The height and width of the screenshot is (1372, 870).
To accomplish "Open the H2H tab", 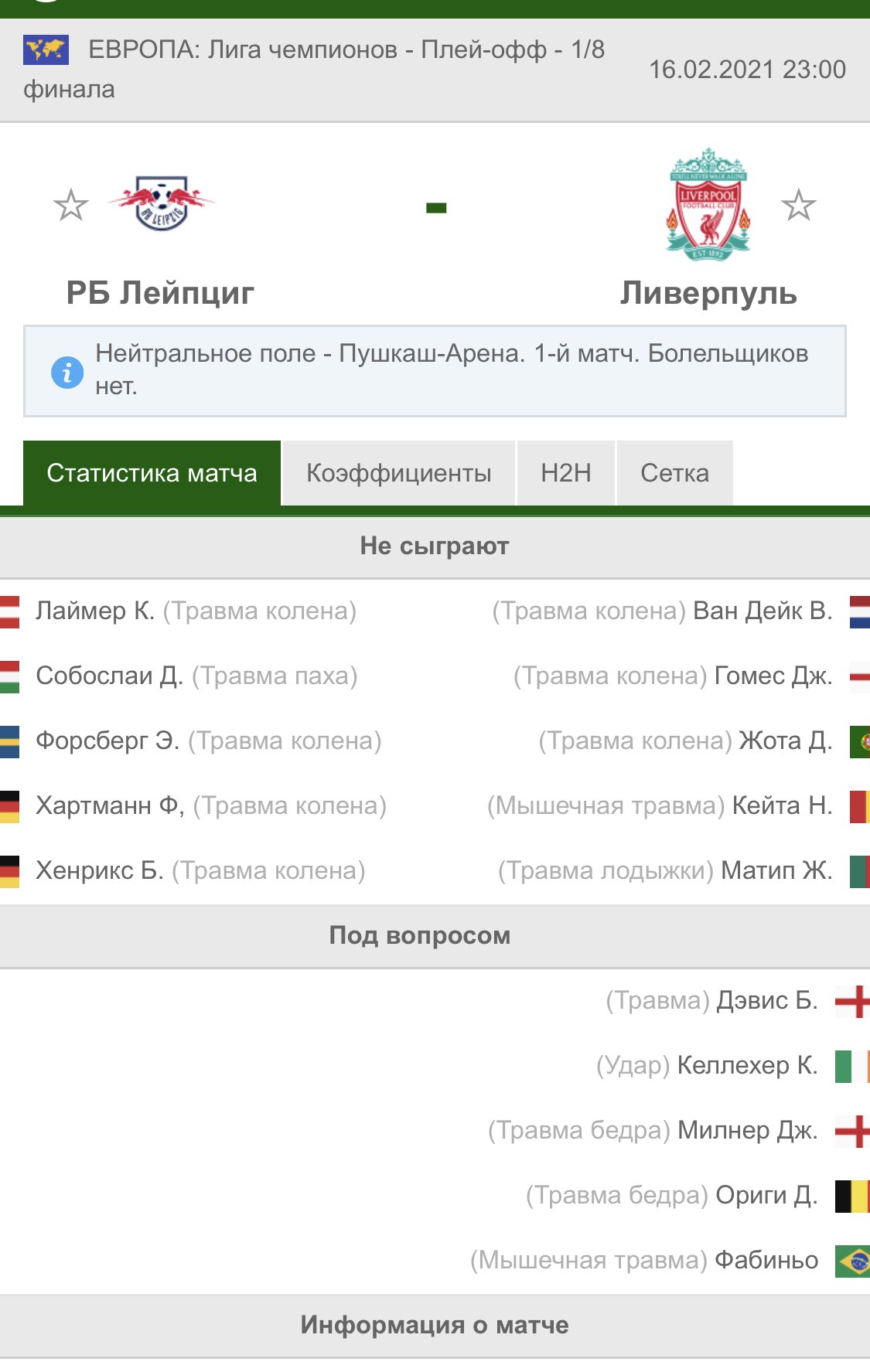I will click(565, 473).
